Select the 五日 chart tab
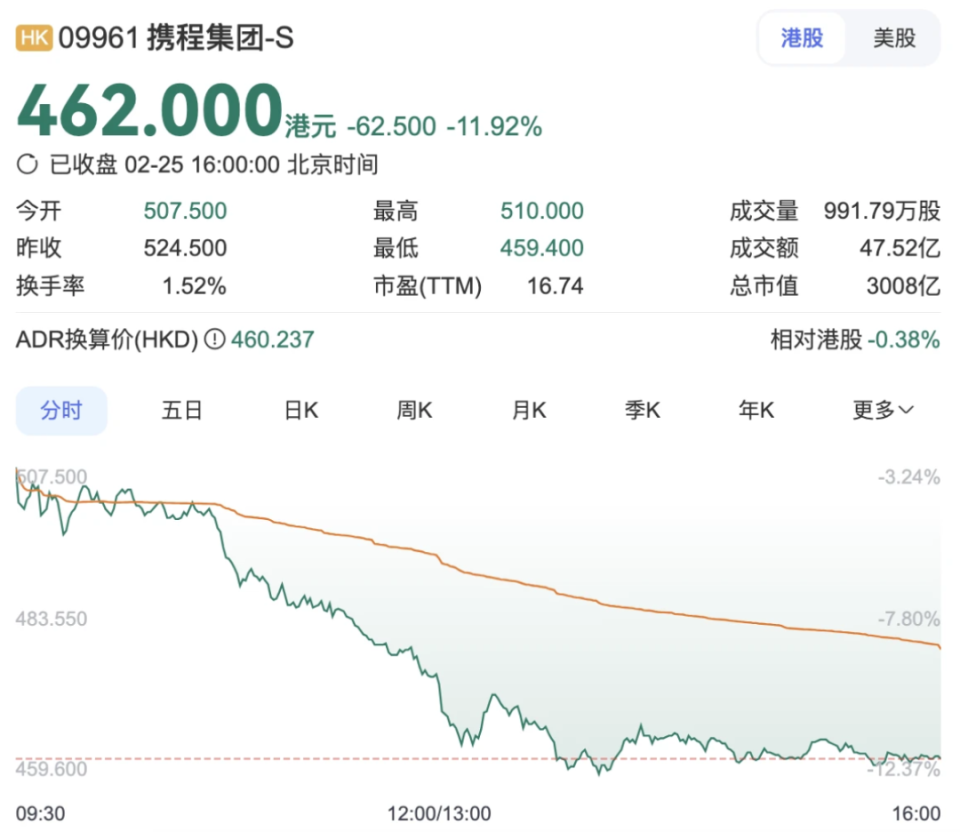 (x=182, y=410)
